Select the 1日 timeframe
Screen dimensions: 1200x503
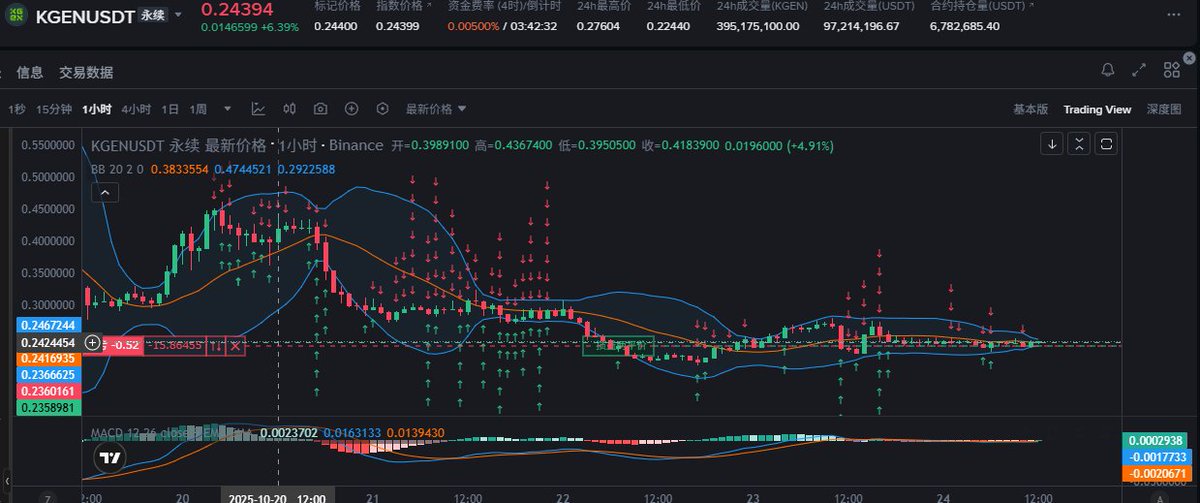coord(170,109)
